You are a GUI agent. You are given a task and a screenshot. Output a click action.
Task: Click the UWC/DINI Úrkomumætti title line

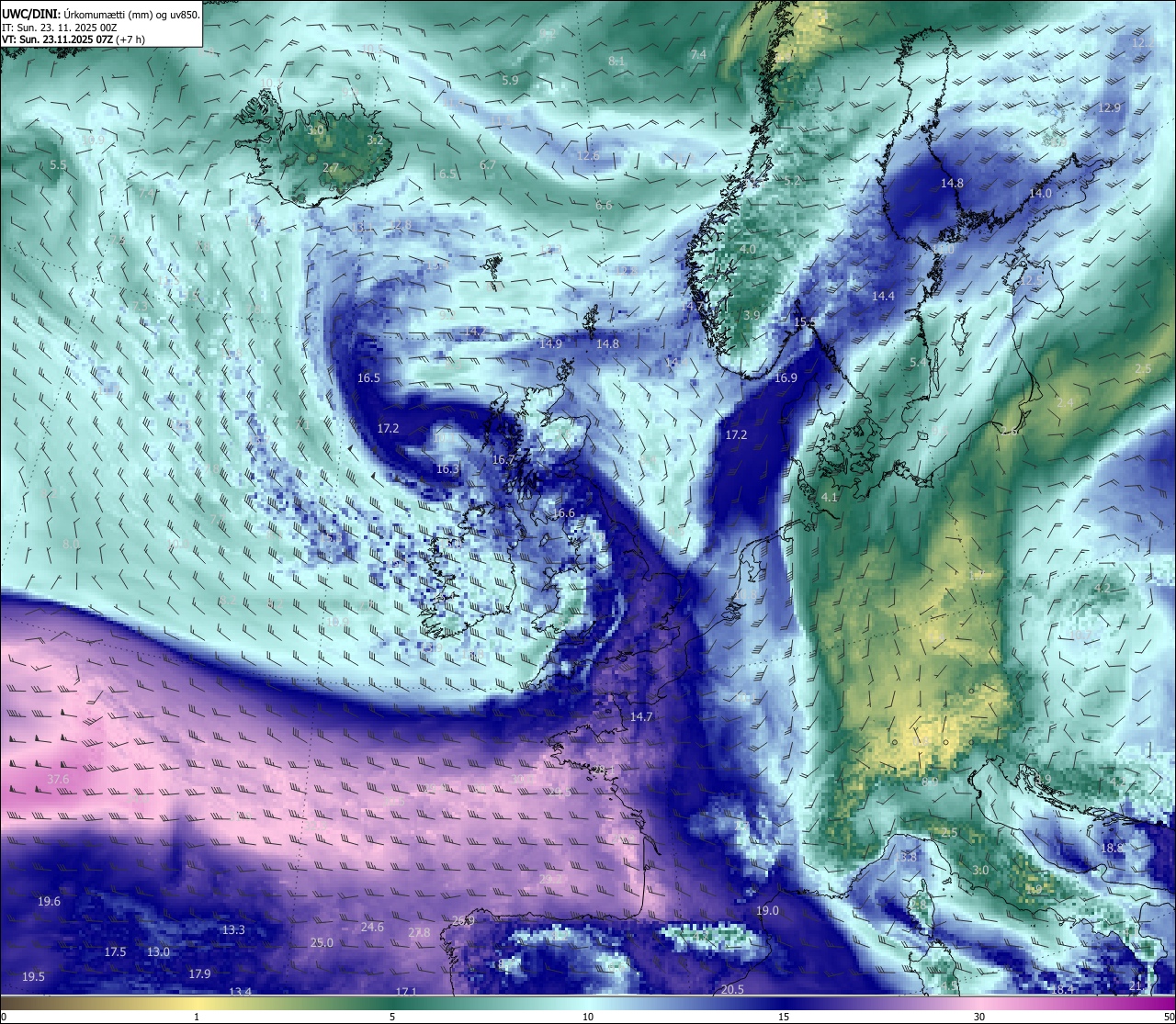coord(100,15)
